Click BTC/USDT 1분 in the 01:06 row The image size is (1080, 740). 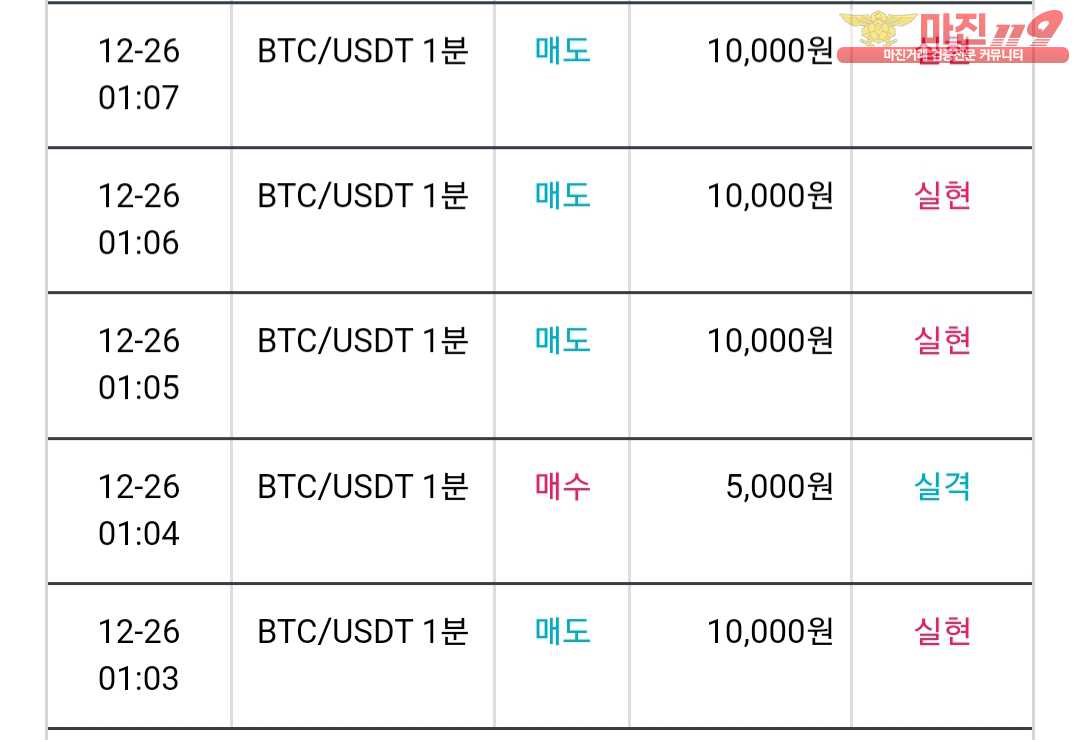363,196
